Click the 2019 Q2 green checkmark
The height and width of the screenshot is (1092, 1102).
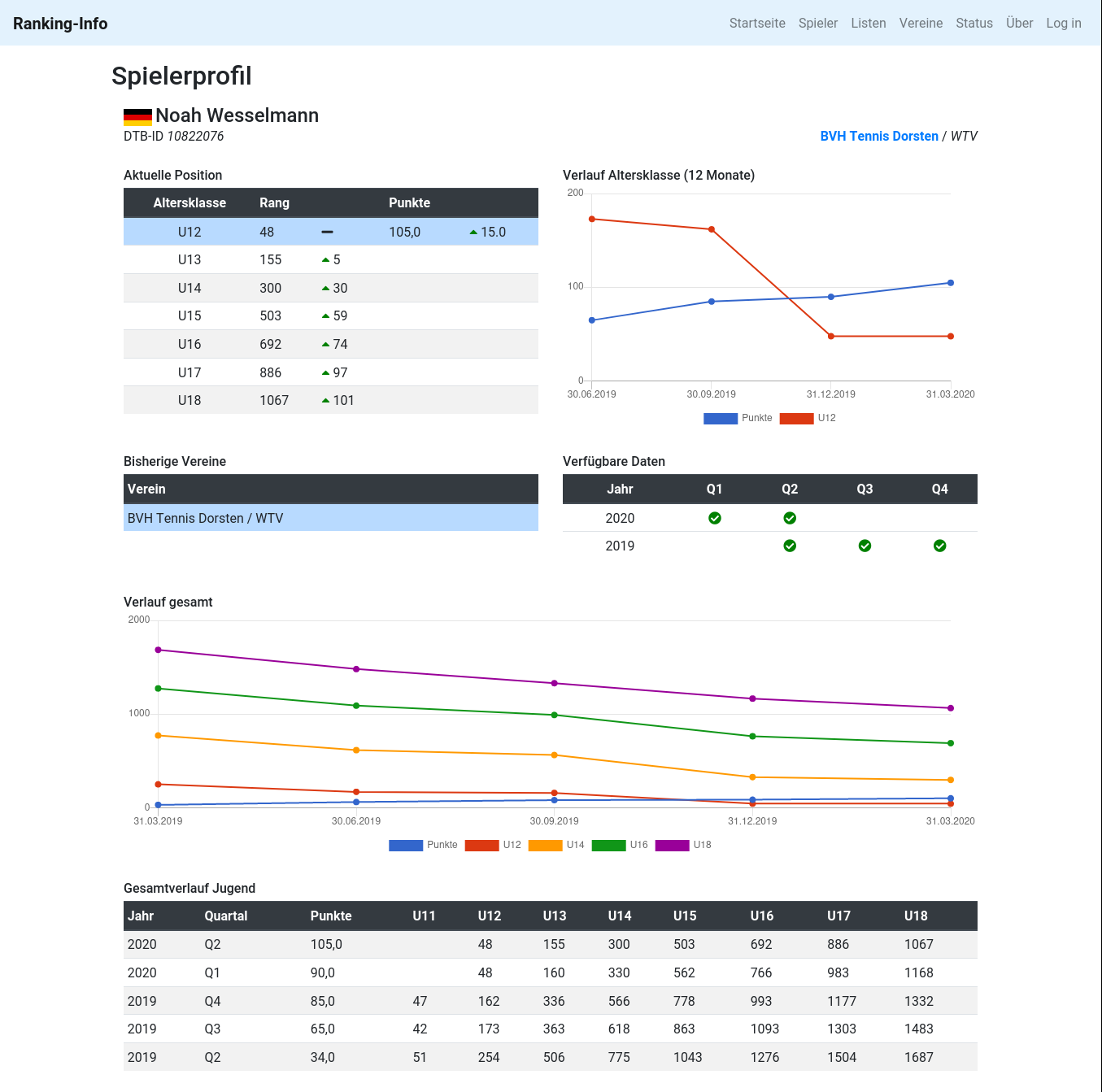pos(790,546)
